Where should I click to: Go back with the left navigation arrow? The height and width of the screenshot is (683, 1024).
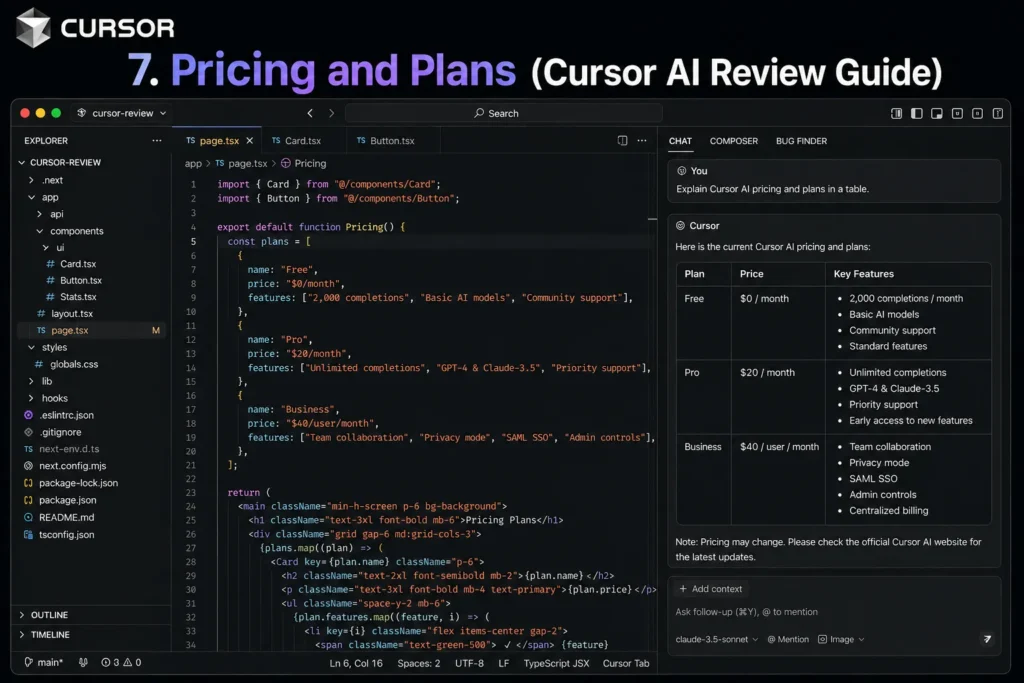tap(310, 113)
